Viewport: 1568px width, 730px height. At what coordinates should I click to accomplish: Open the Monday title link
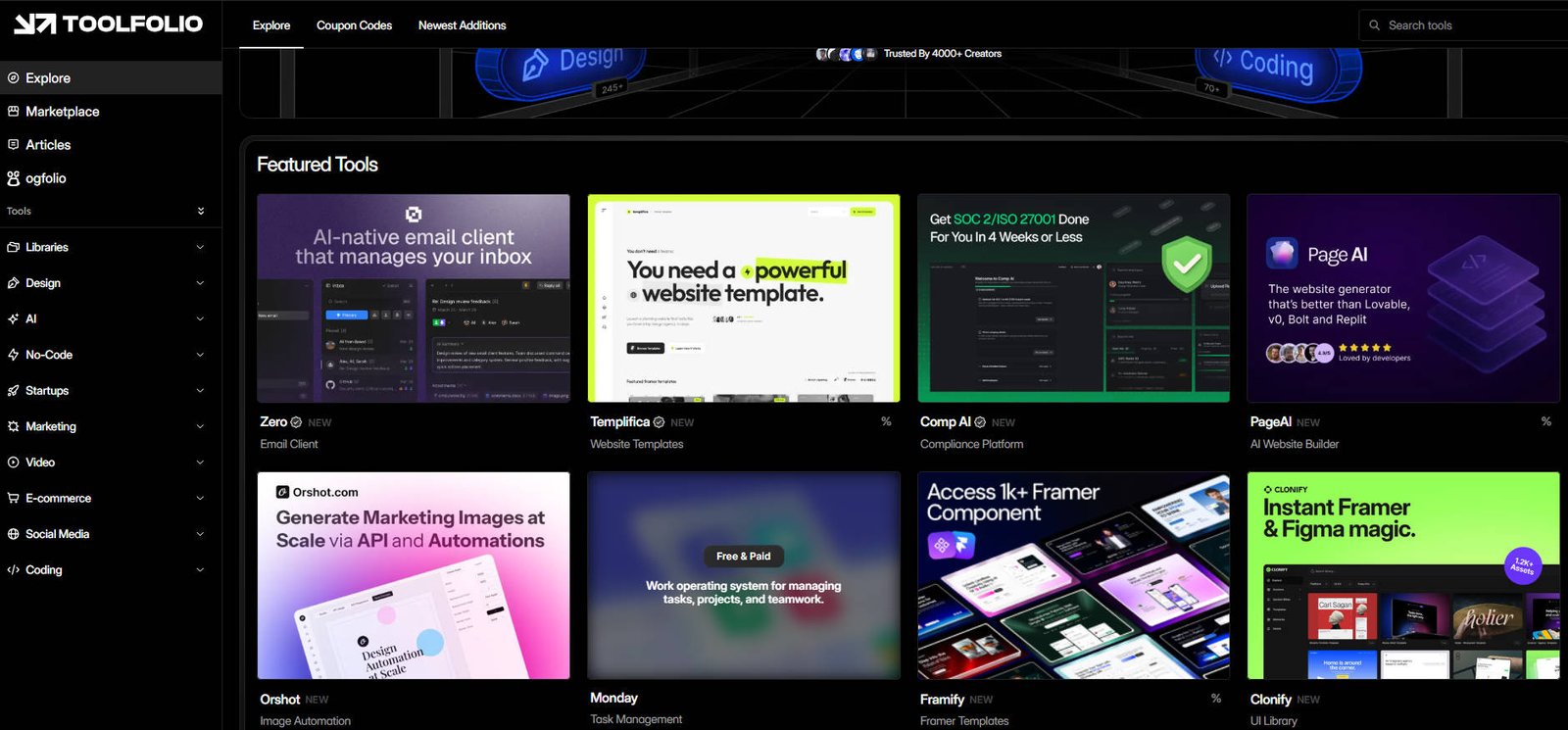pyautogui.click(x=613, y=698)
